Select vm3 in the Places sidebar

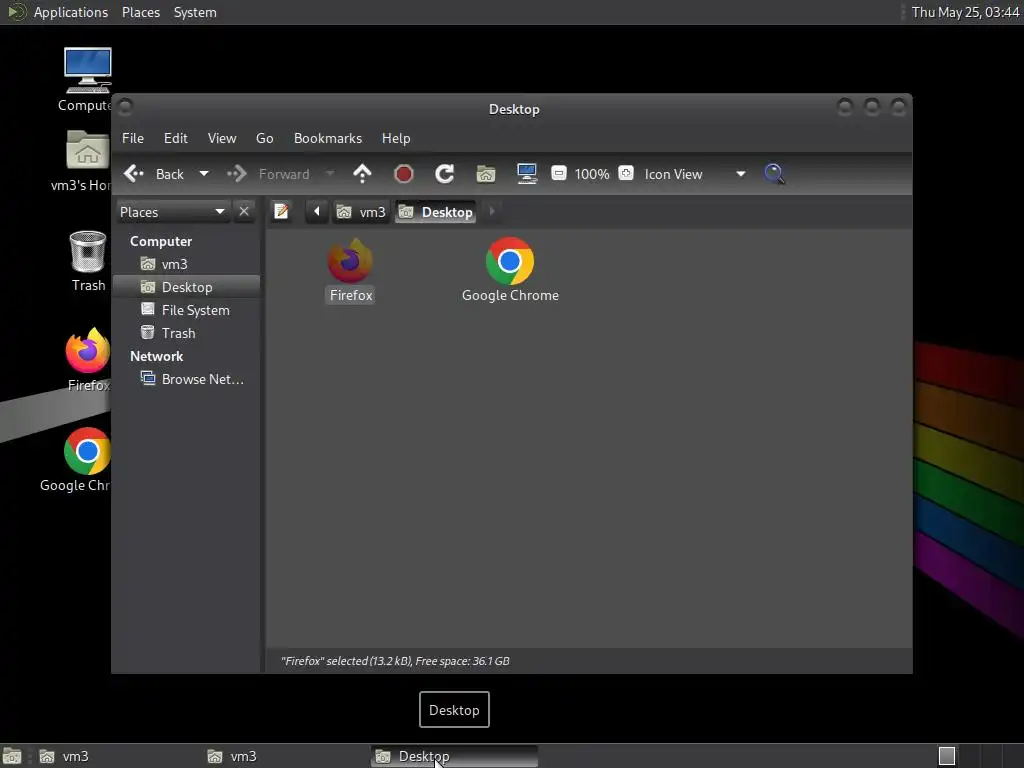tap(187, 264)
